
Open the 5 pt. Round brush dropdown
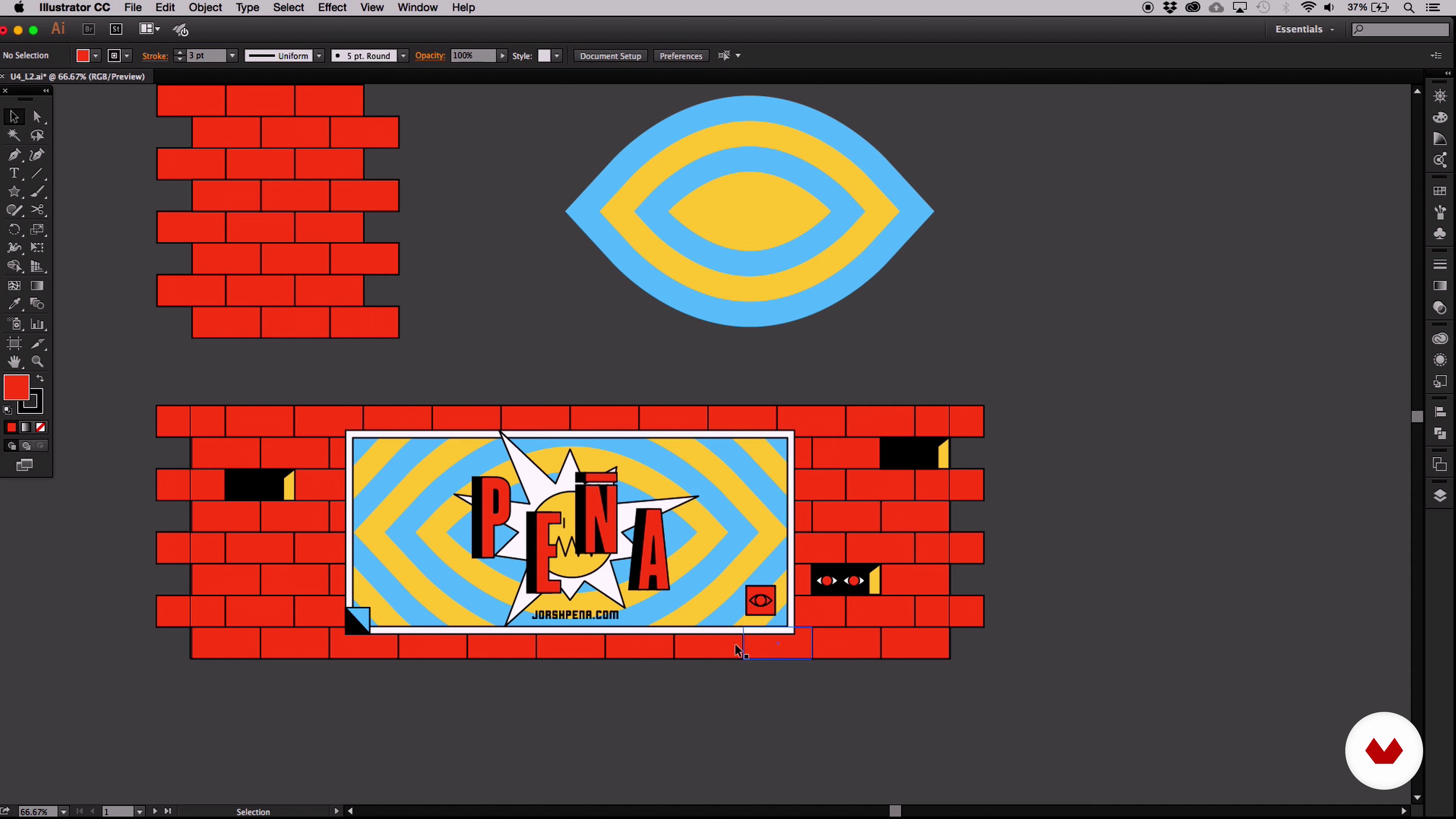point(403,55)
